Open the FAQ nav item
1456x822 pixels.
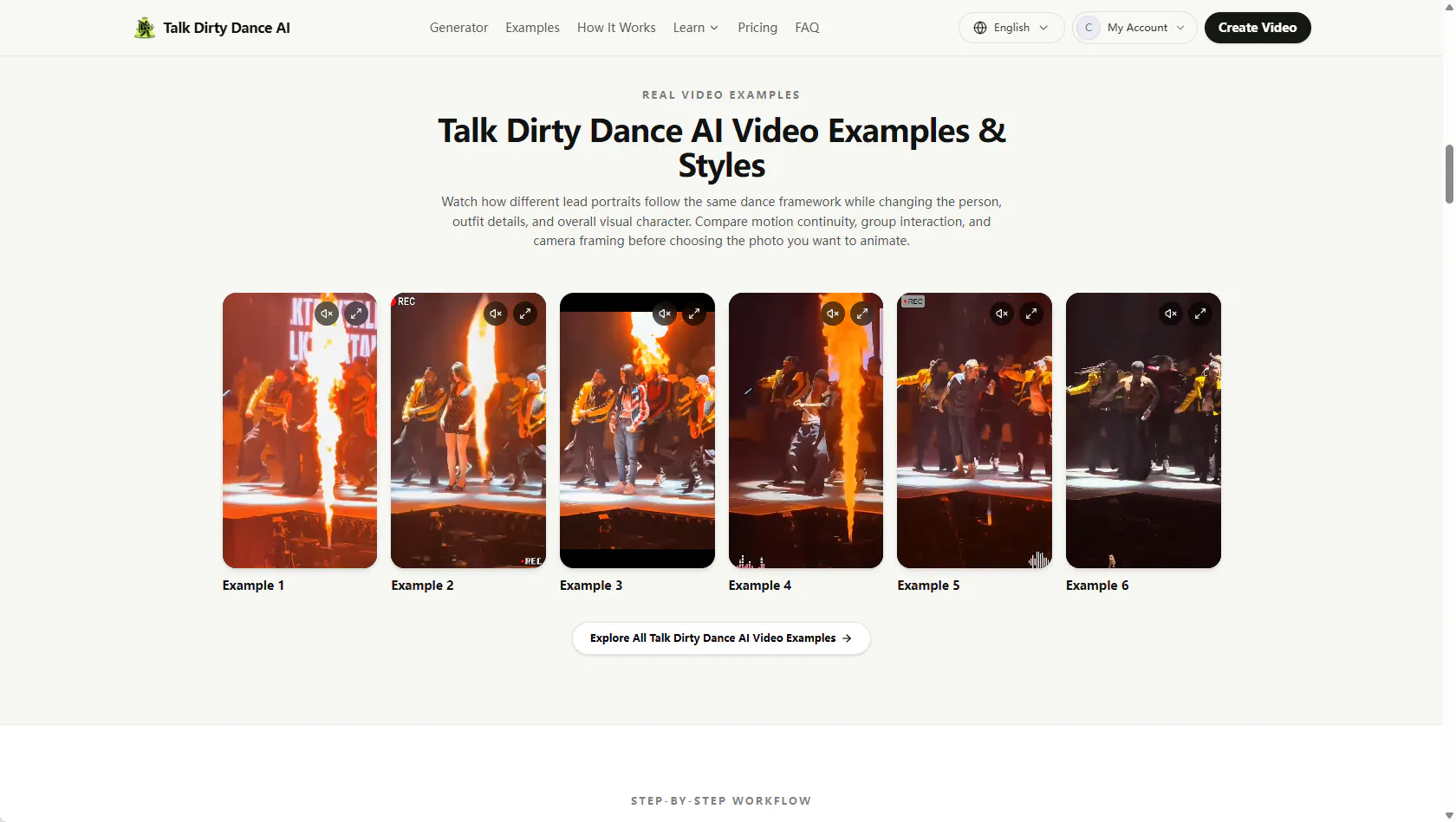click(x=807, y=28)
